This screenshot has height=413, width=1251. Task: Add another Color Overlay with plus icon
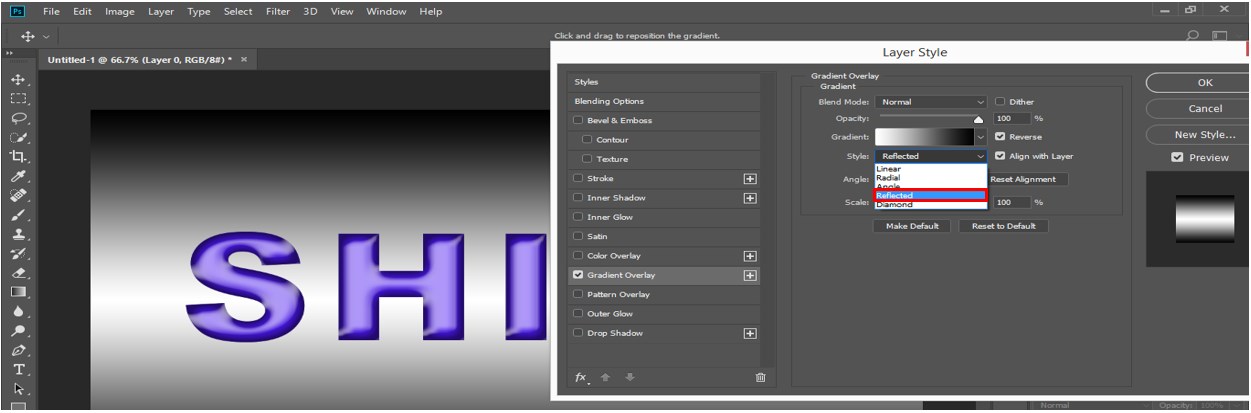(750, 256)
